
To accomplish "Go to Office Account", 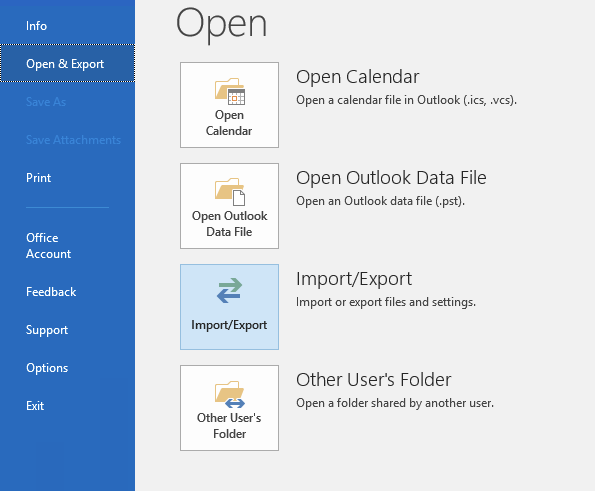I will click(x=48, y=246).
